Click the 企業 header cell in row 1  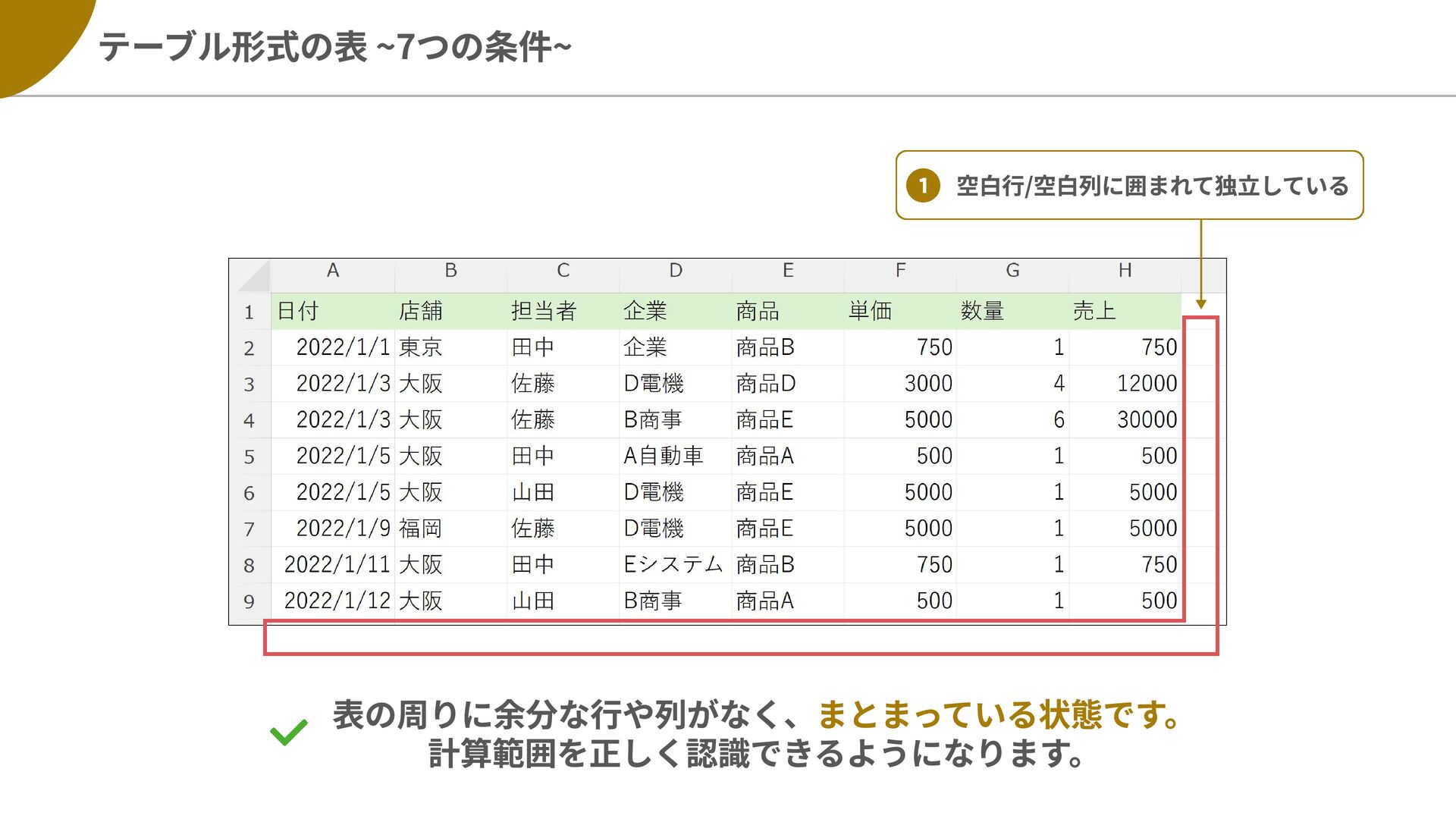(x=675, y=311)
